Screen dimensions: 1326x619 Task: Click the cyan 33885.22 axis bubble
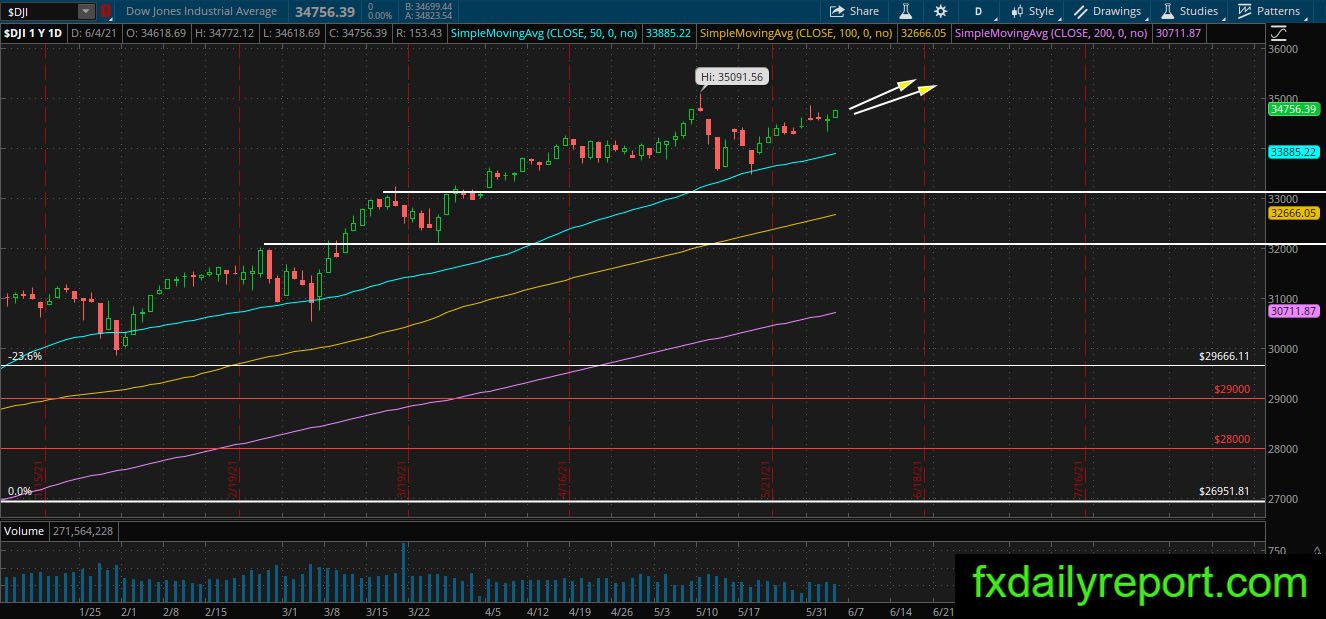tap(1294, 152)
